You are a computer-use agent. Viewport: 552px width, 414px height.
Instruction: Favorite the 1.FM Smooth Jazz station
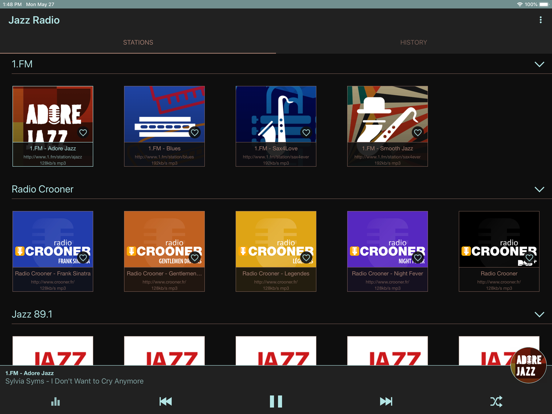[418, 132]
